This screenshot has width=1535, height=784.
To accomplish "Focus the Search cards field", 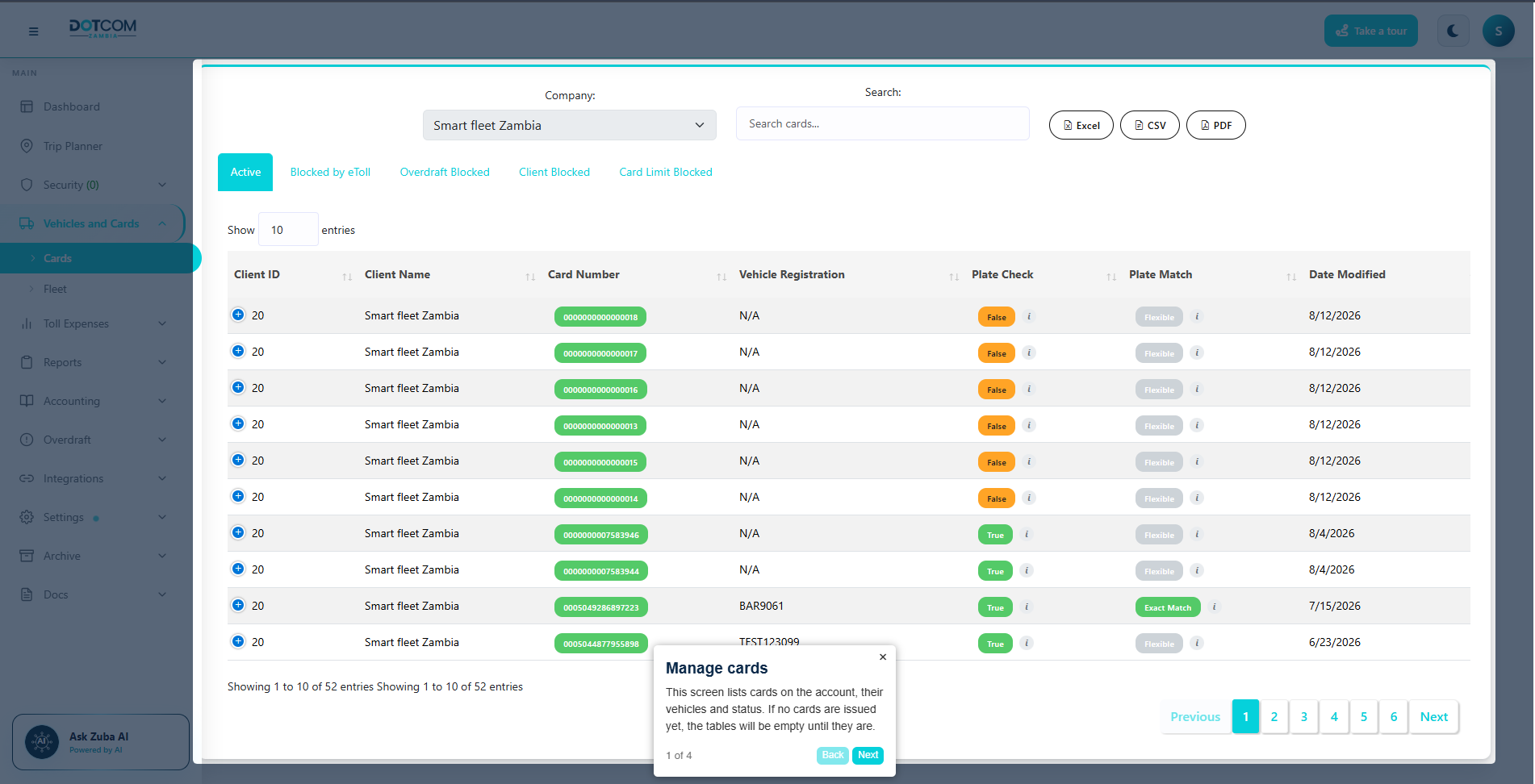I will click(882, 123).
